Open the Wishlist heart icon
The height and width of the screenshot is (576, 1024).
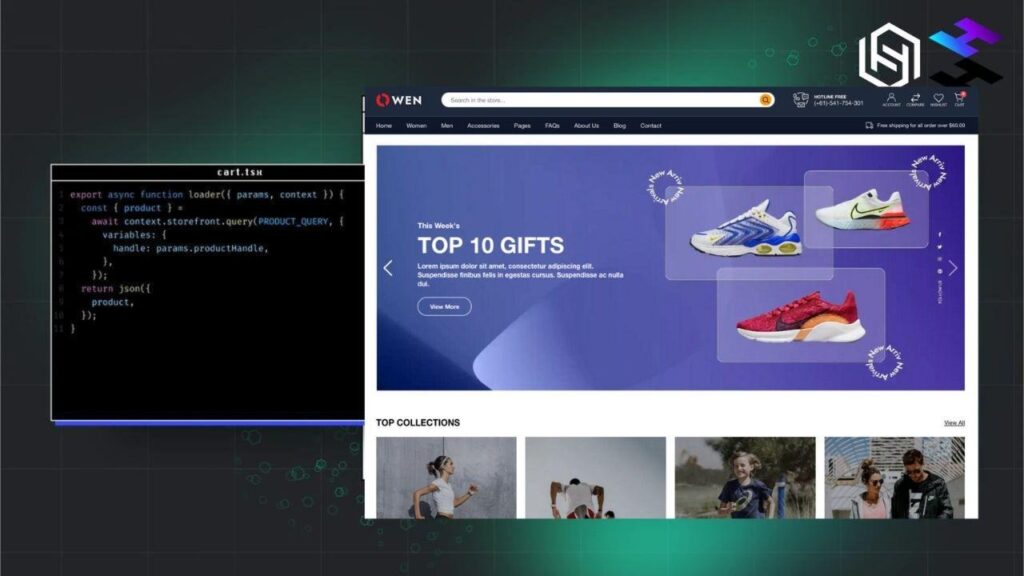(x=938, y=99)
